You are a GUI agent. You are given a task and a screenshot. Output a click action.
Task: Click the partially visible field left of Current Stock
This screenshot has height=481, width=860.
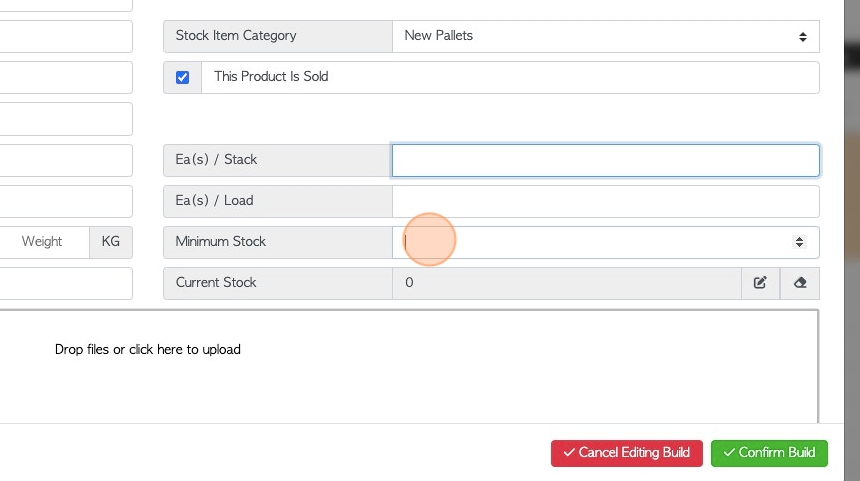[66, 283]
